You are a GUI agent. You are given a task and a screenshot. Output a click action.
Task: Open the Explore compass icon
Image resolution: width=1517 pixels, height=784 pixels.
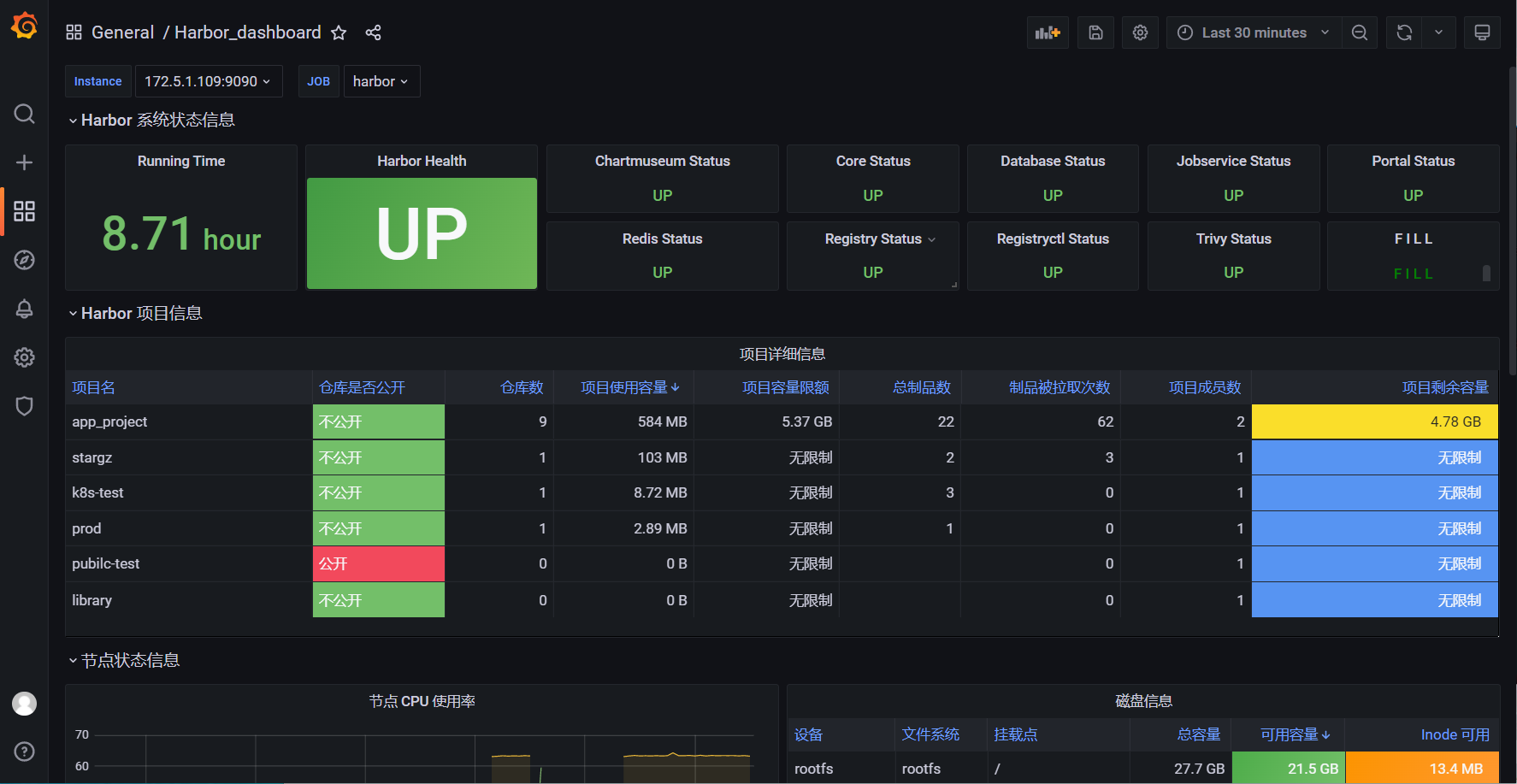point(24,260)
